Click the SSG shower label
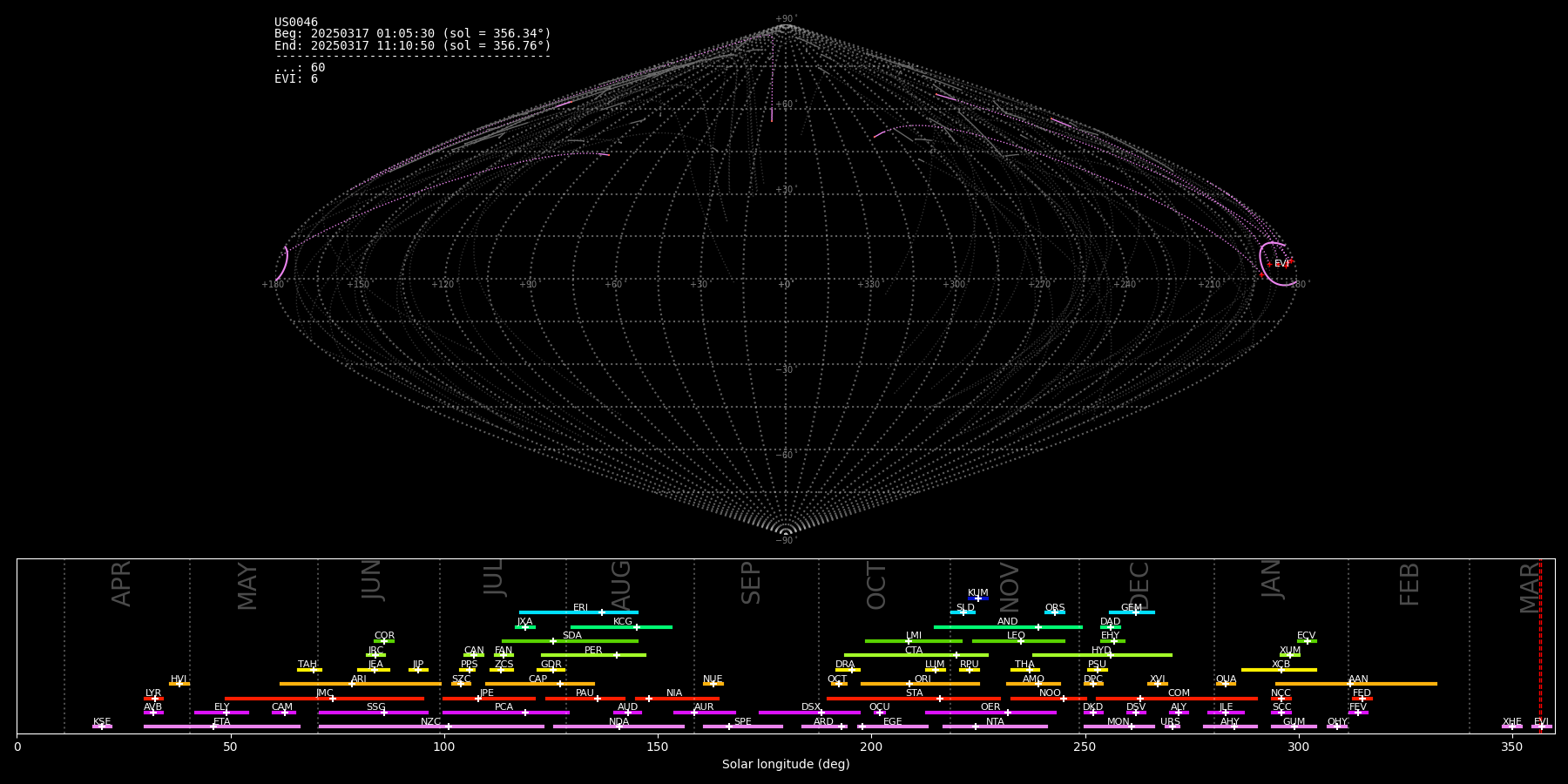Image resolution: width=1568 pixels, height=784 pixels. click(375, 707)
